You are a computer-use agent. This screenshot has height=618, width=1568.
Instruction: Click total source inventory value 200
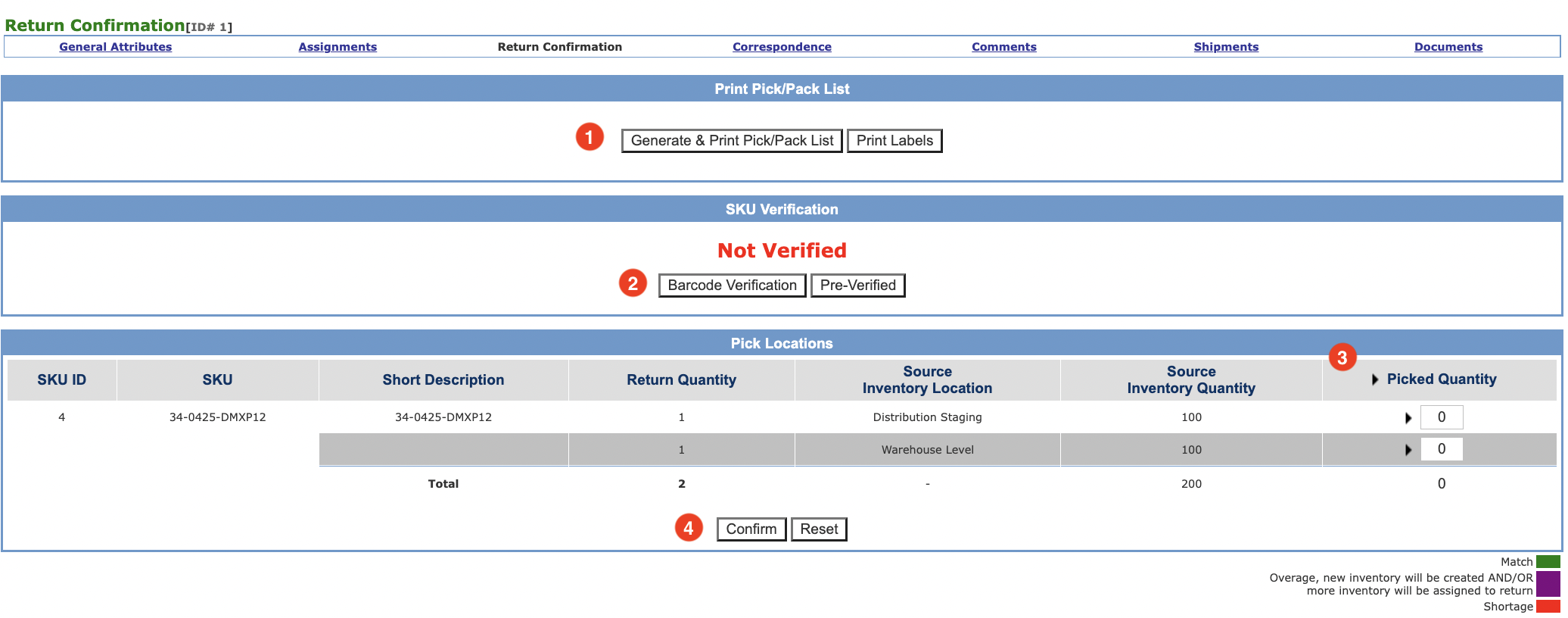click(1191, 484)
